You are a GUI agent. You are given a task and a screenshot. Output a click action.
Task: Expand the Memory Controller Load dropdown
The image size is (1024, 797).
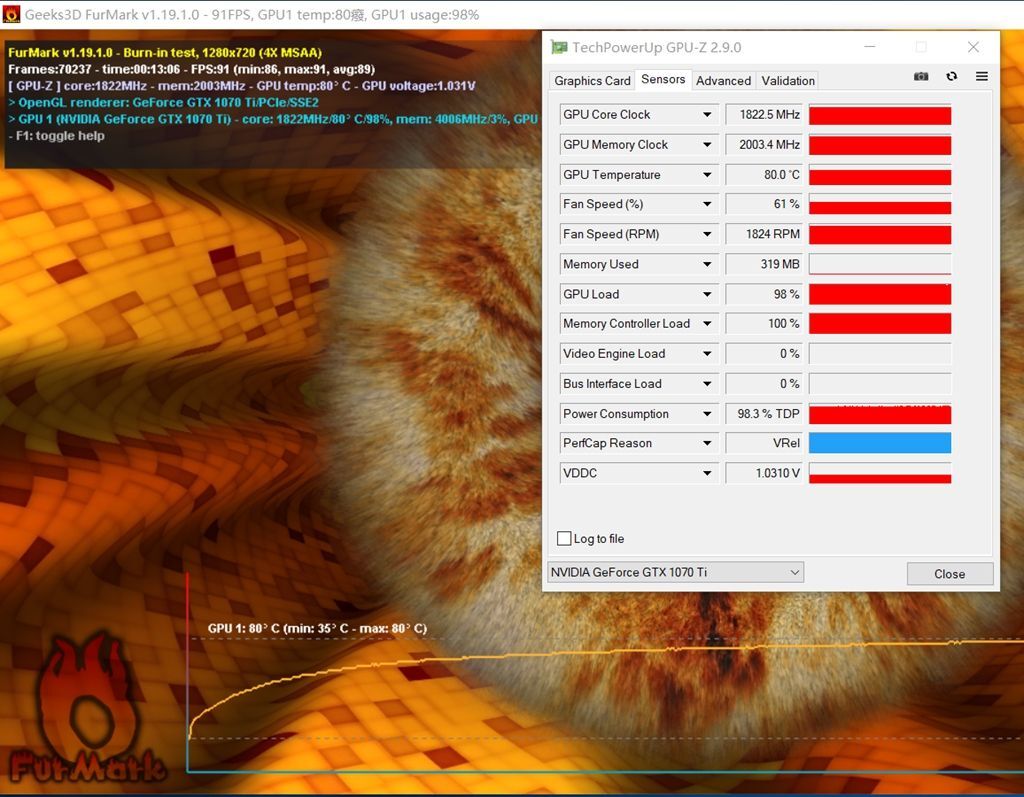(707, 323)
